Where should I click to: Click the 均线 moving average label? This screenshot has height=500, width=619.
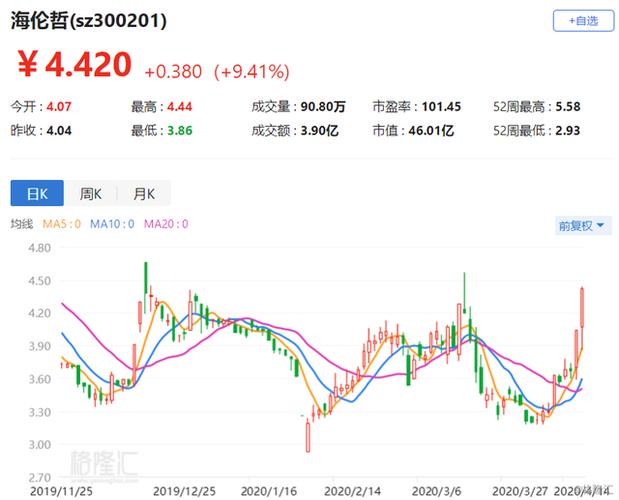tap(22, 224)
